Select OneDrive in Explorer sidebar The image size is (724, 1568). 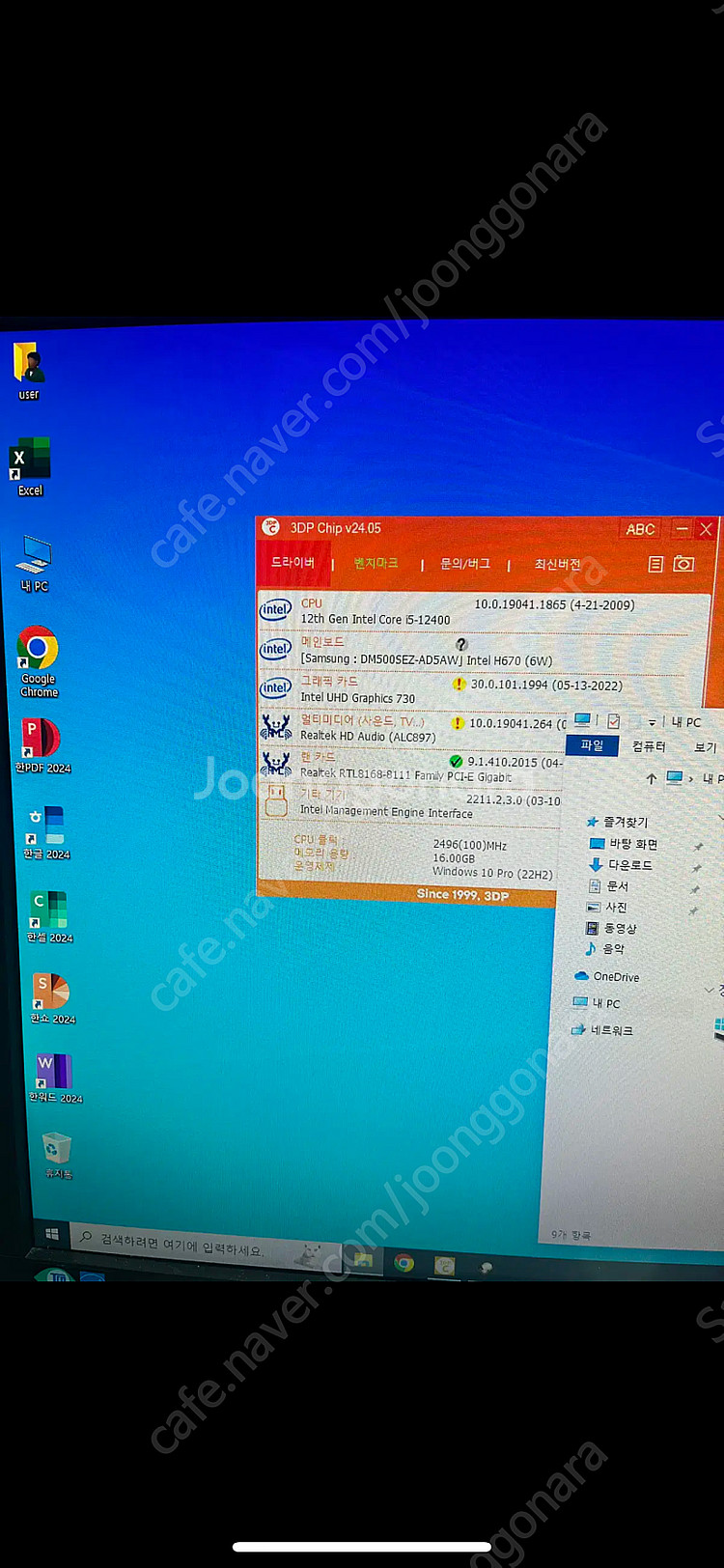[x=606, y=976]
